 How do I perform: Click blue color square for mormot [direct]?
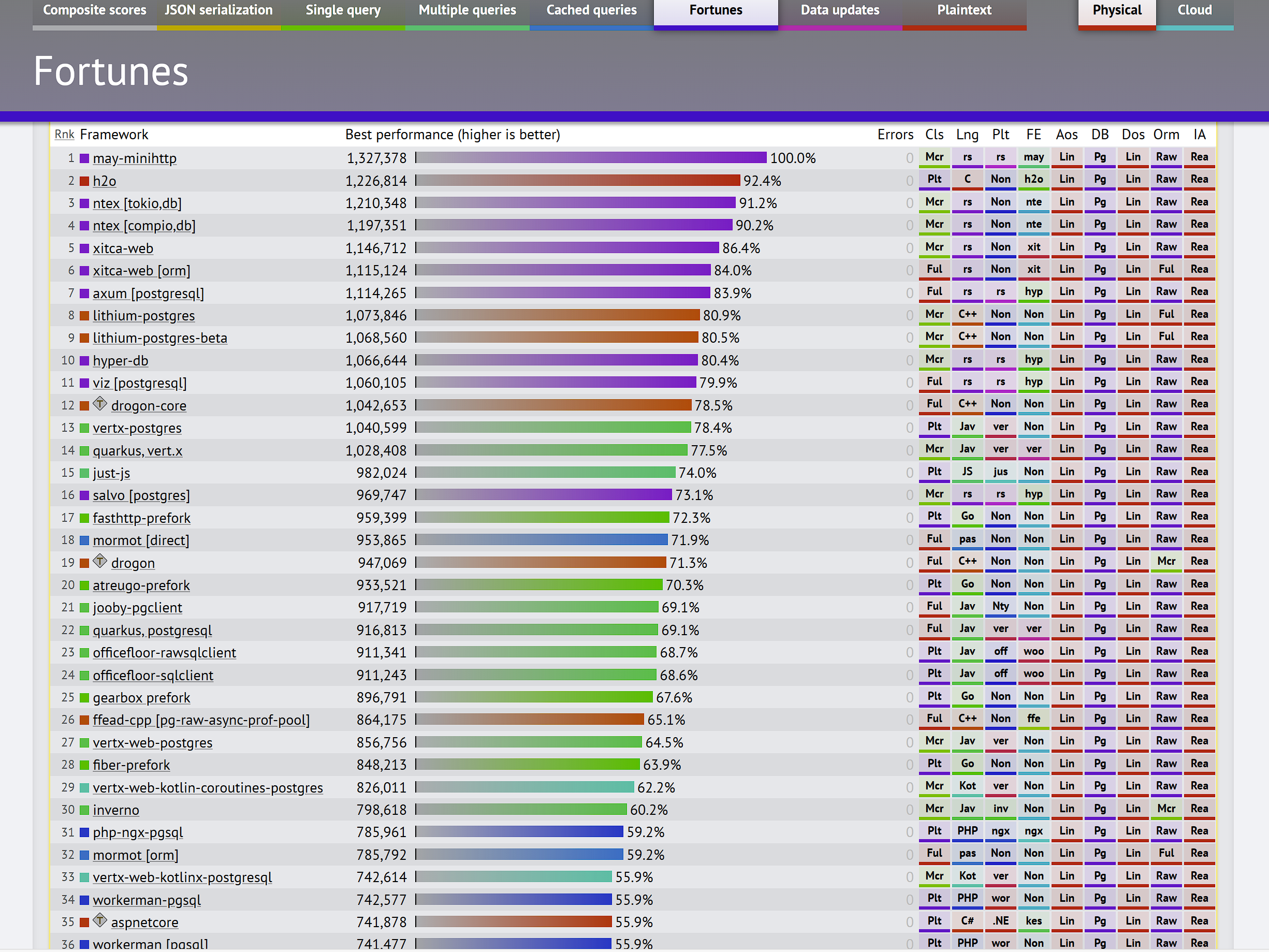84,541
